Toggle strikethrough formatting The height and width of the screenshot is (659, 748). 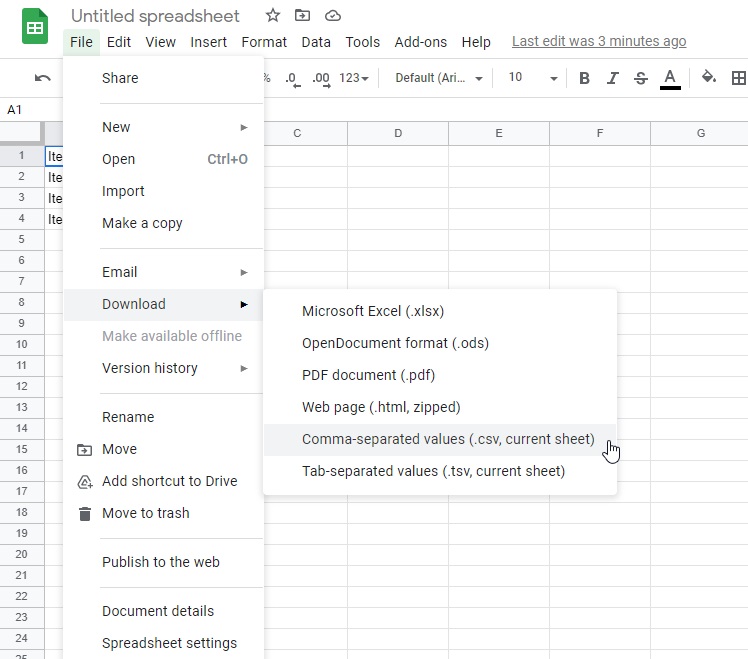pyautogui.click(x=641, y=78)
